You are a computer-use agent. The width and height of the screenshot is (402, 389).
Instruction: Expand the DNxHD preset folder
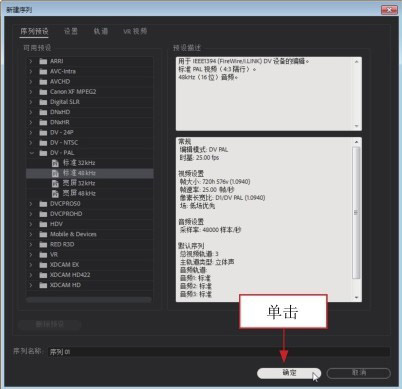point(31,112)
